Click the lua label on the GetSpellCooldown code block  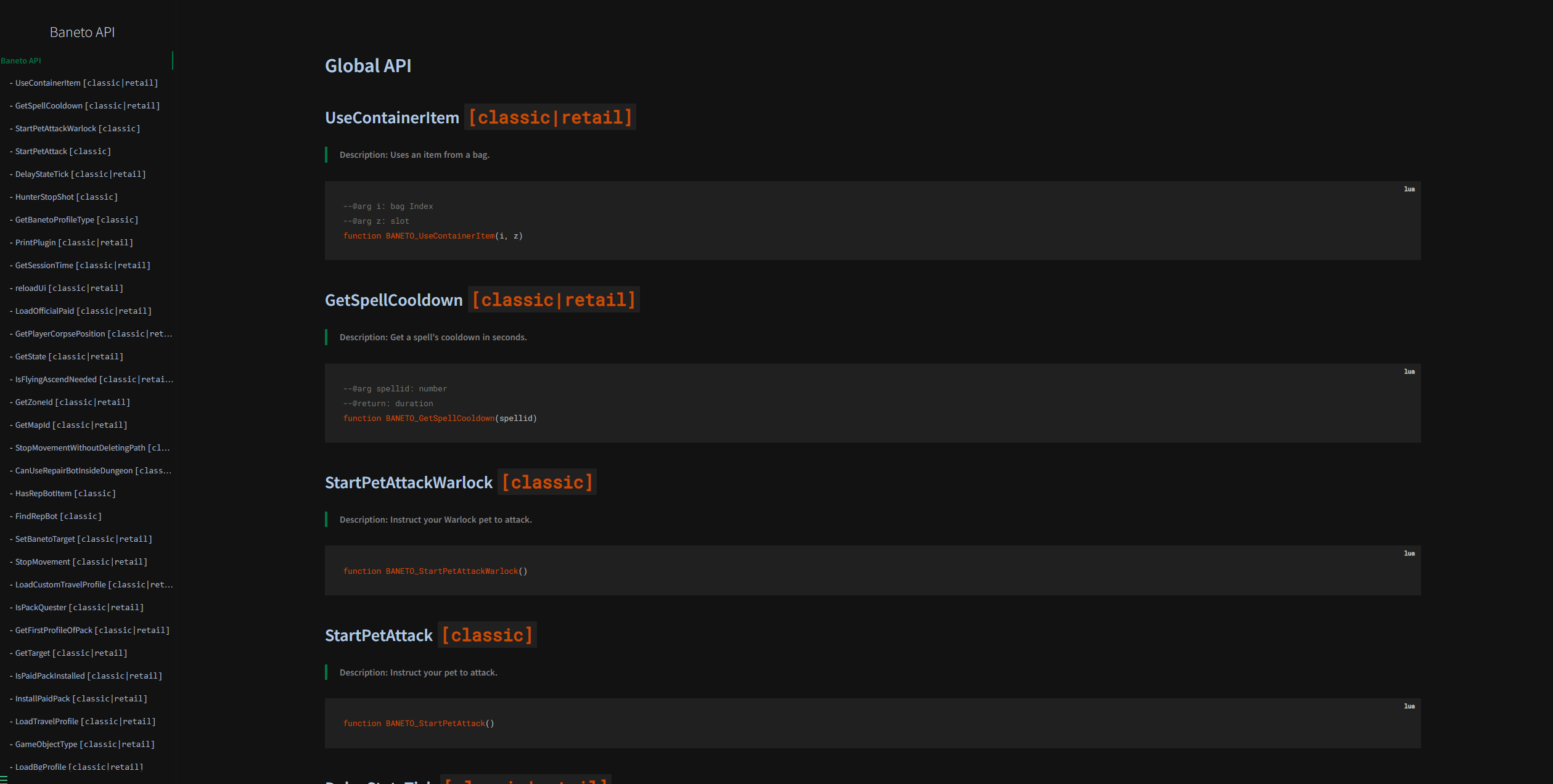click(x=1409, y=372)
